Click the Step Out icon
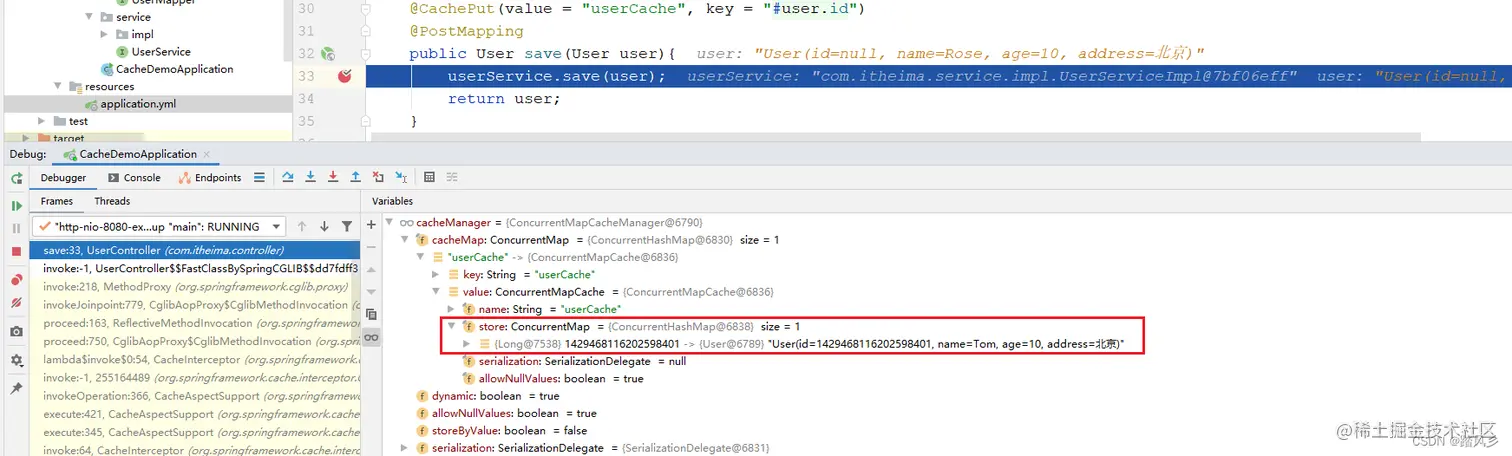Screen dimensions: 1512x456 355,177
